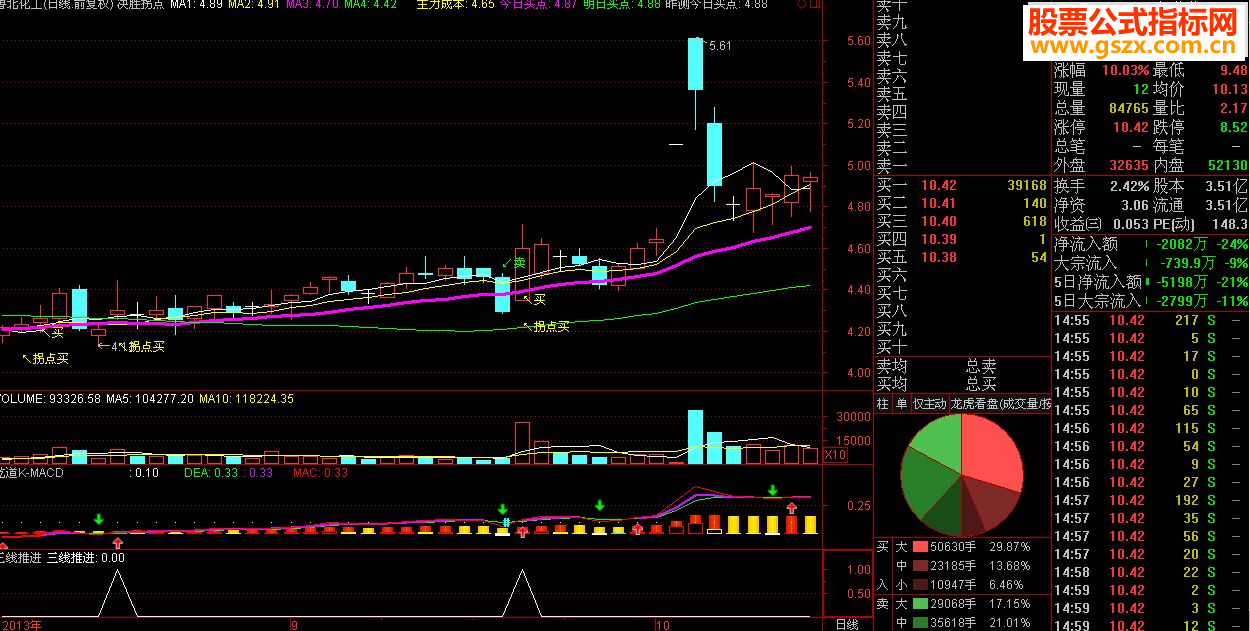The width and height of the screenshot is (1250, 631).
Task: Click the 主力成本: 4.65 indicator value
Action: pos(455,5)
